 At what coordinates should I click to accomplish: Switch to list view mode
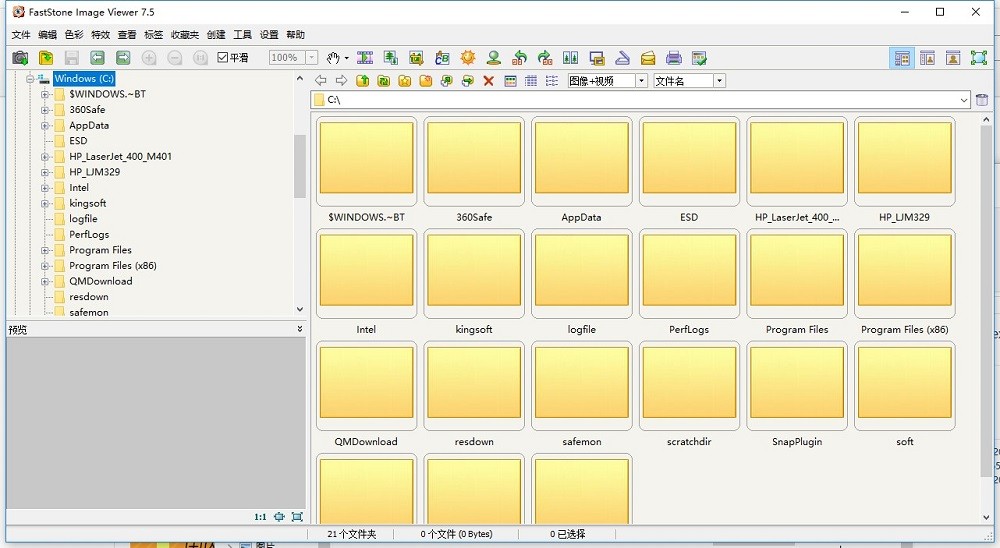point(552,80)
